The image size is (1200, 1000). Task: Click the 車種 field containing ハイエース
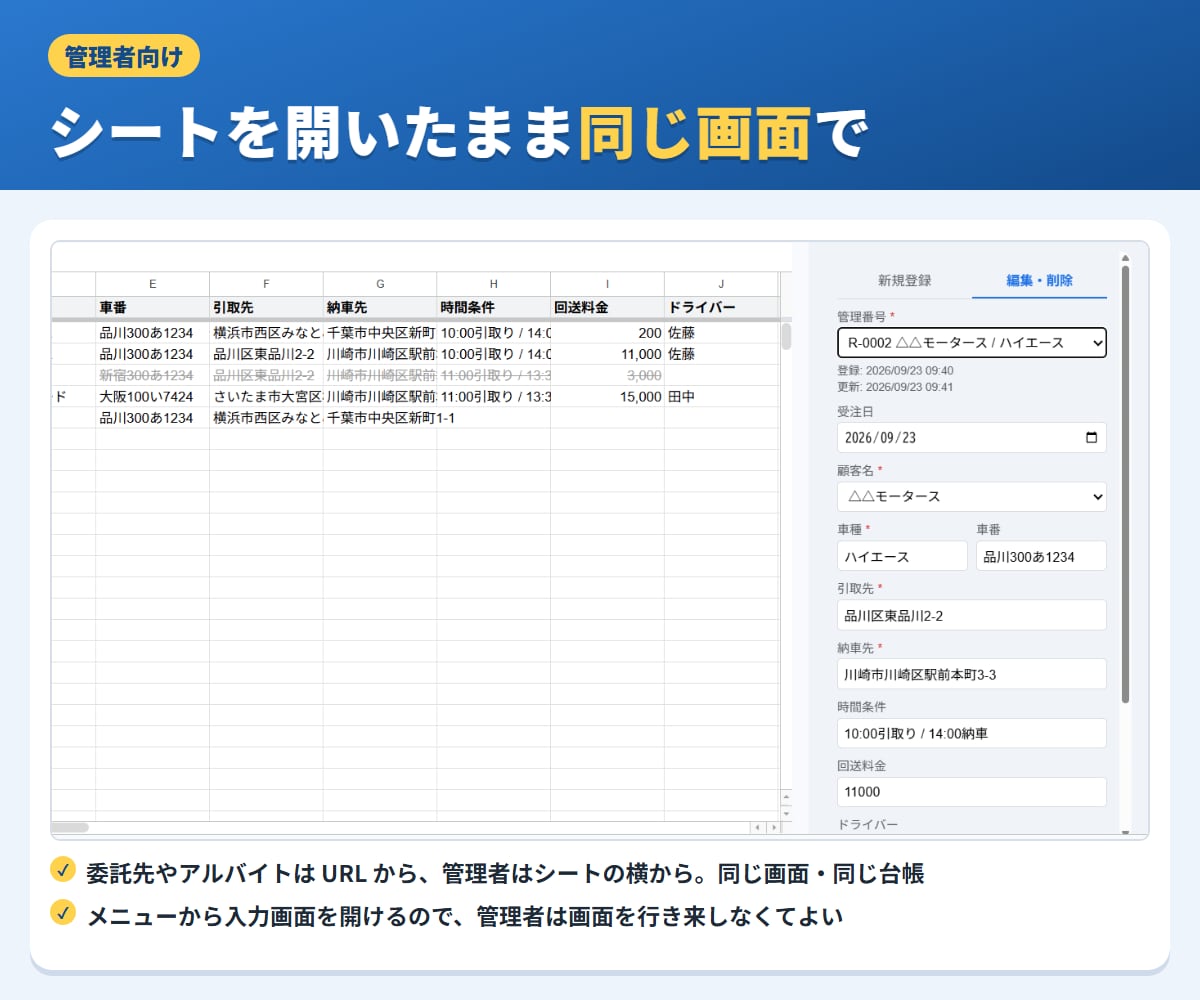902,556
